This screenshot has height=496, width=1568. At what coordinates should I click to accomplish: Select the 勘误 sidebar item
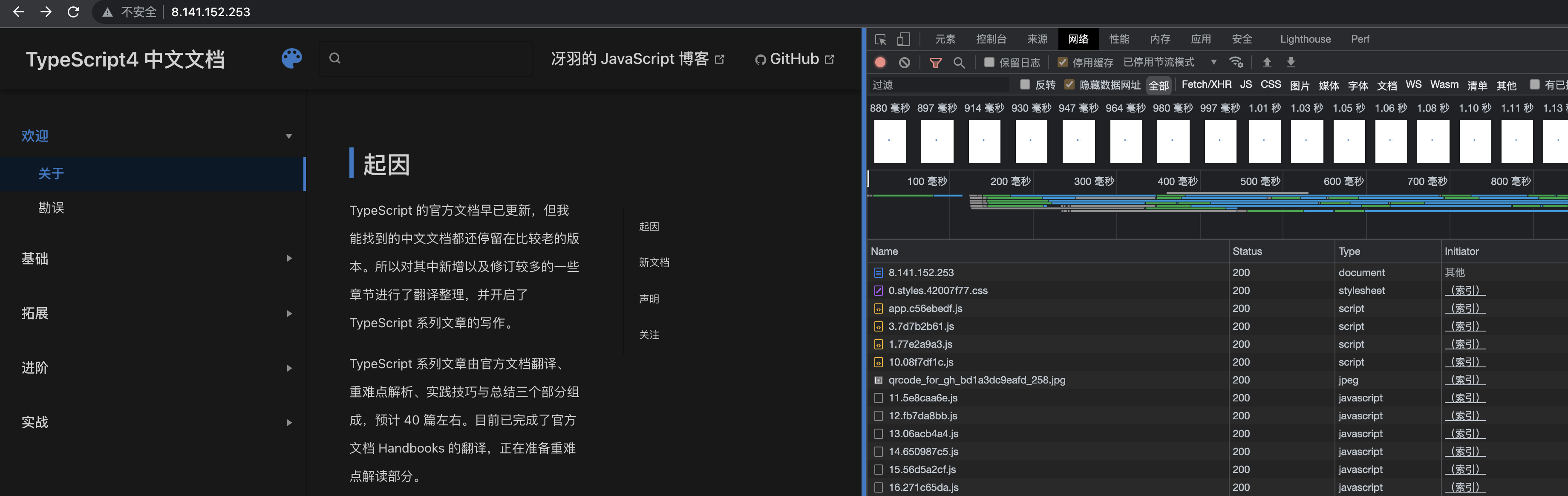[51, 208]
